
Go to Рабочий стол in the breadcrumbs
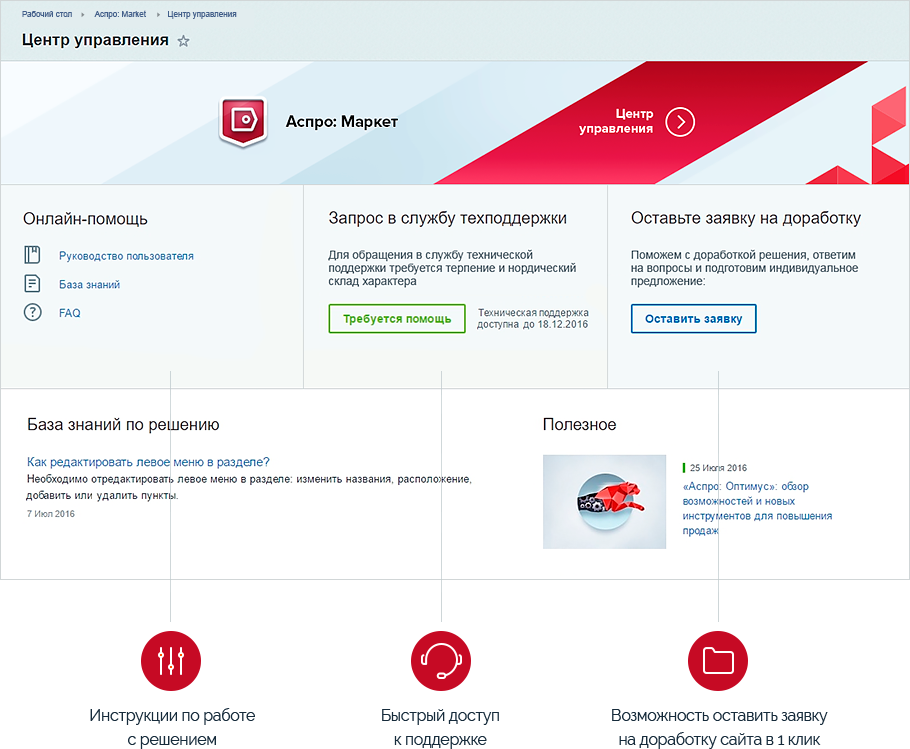(x=46, y=15)
